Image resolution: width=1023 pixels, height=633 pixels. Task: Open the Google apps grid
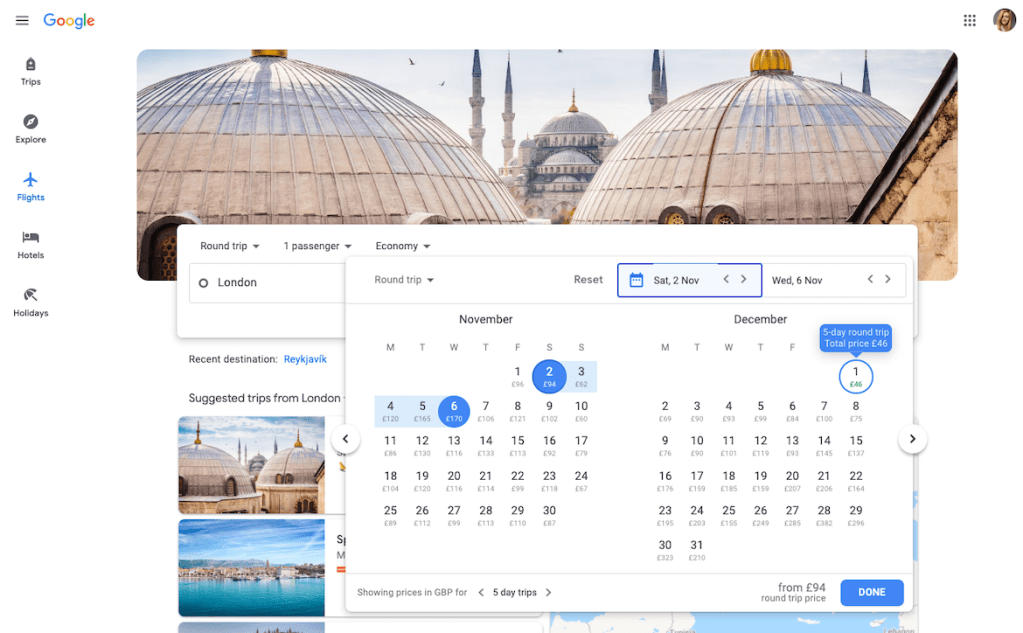(969, 21)
